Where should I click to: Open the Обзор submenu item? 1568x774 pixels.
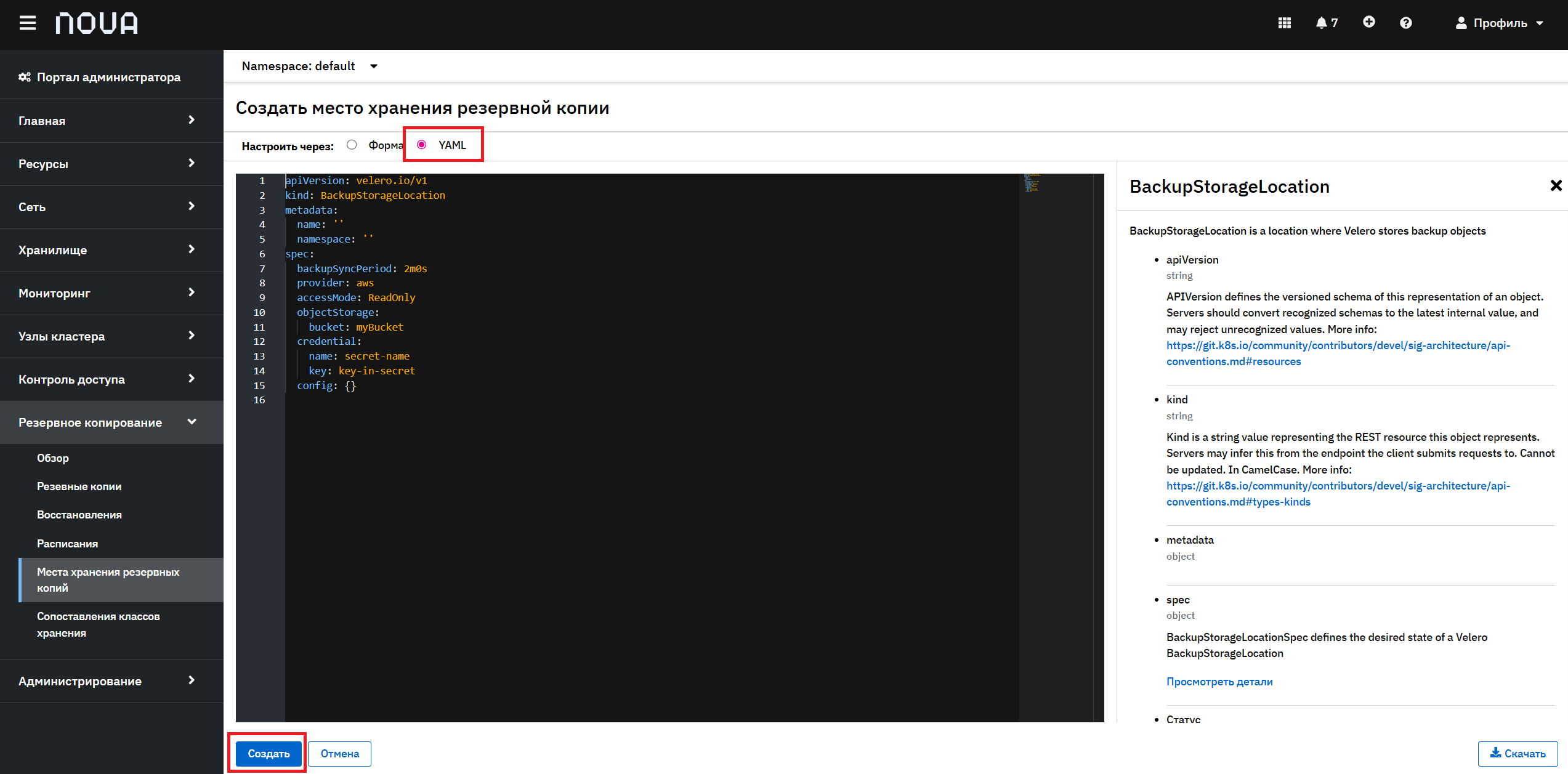click(x=53, y=458)
